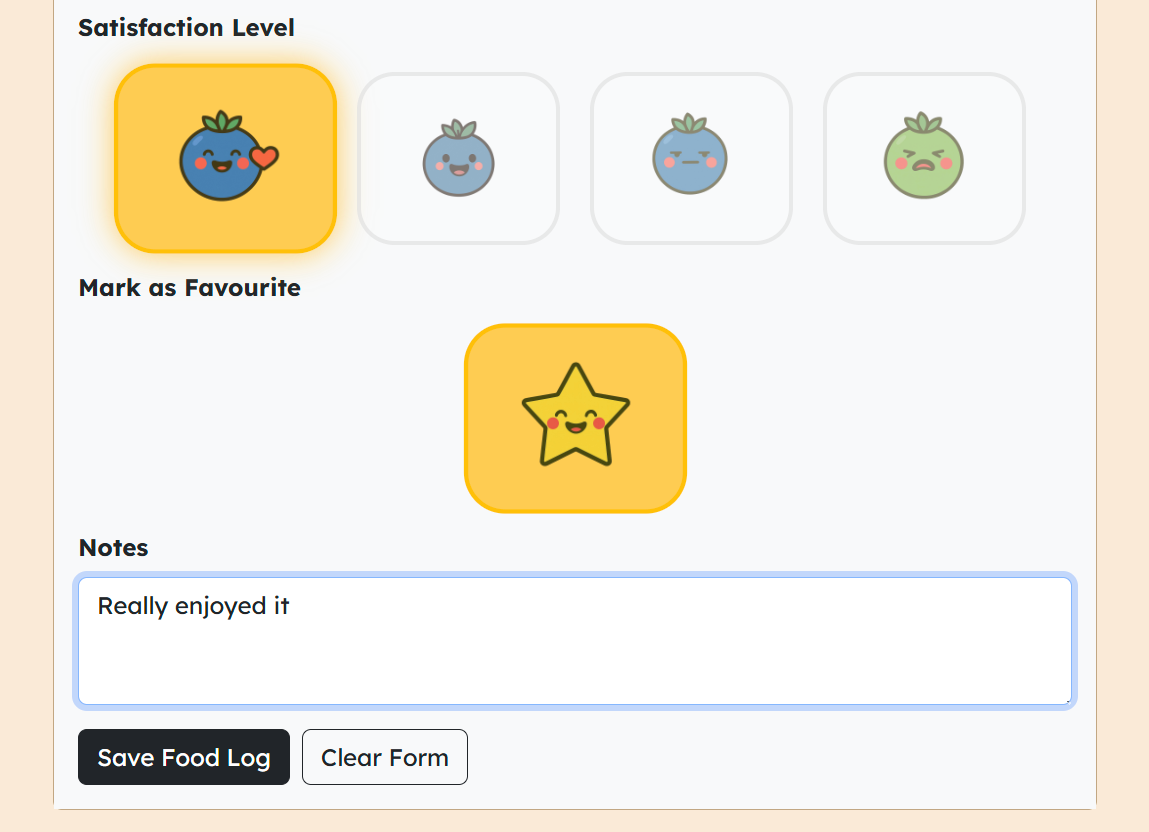Save Food Log

point(184,756)
